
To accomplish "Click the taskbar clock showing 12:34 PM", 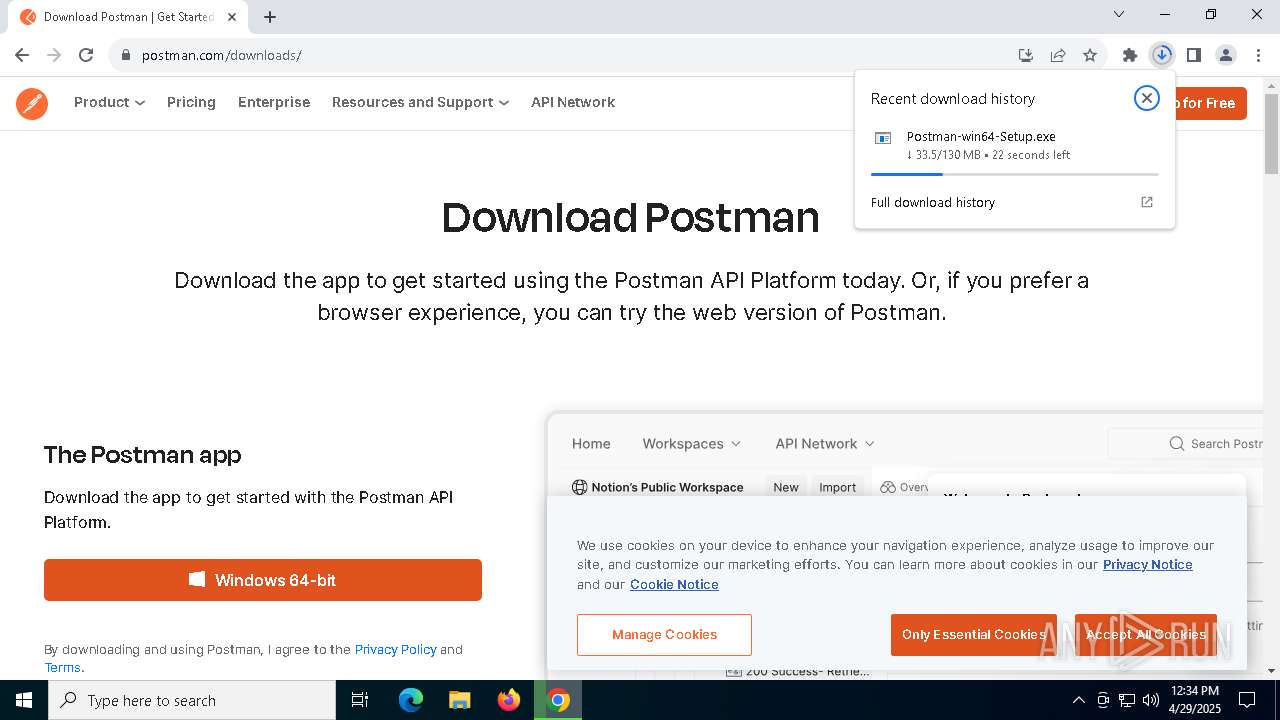I will point(1194,700).
